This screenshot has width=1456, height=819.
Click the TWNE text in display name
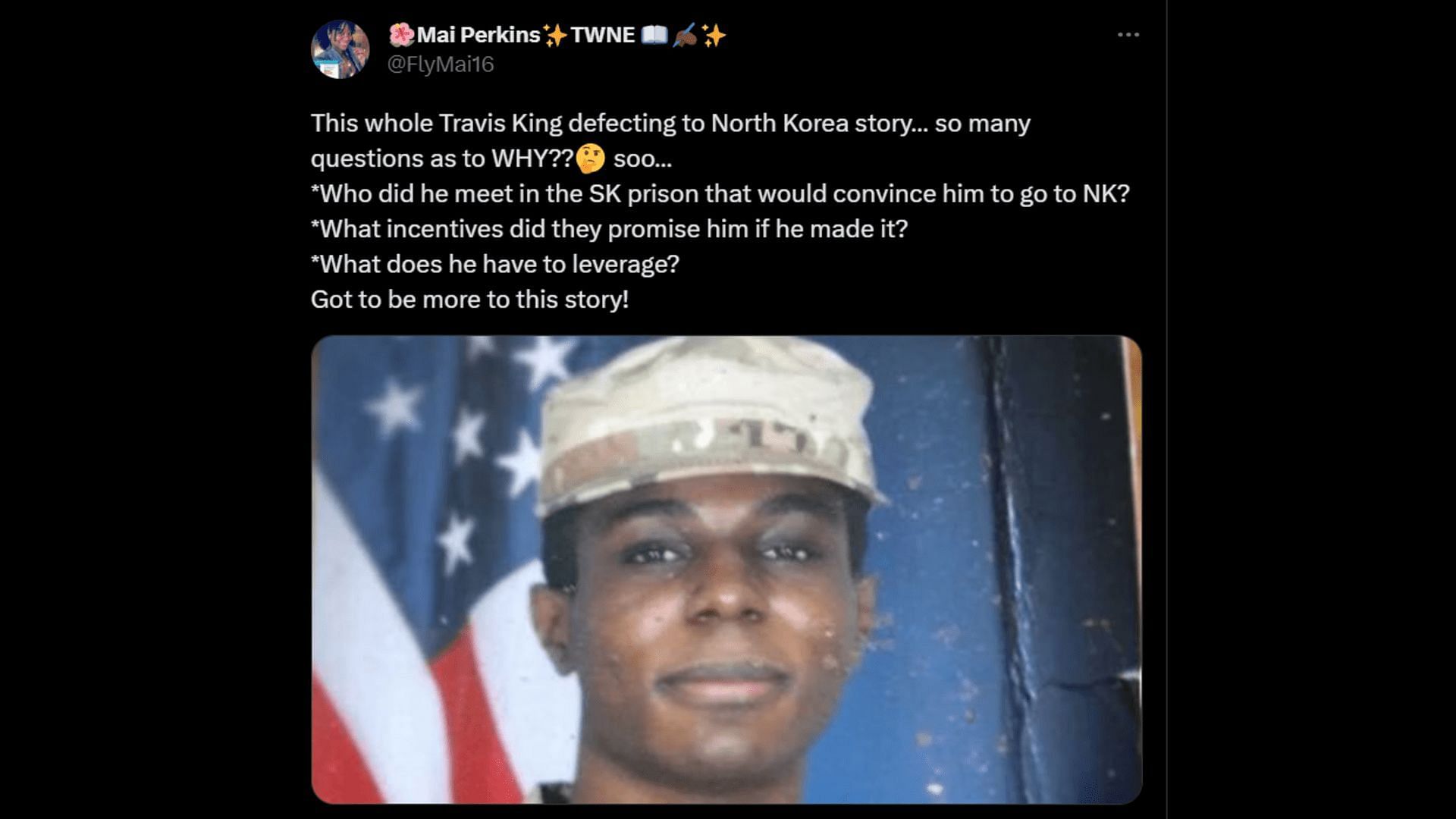click(603, 35)
